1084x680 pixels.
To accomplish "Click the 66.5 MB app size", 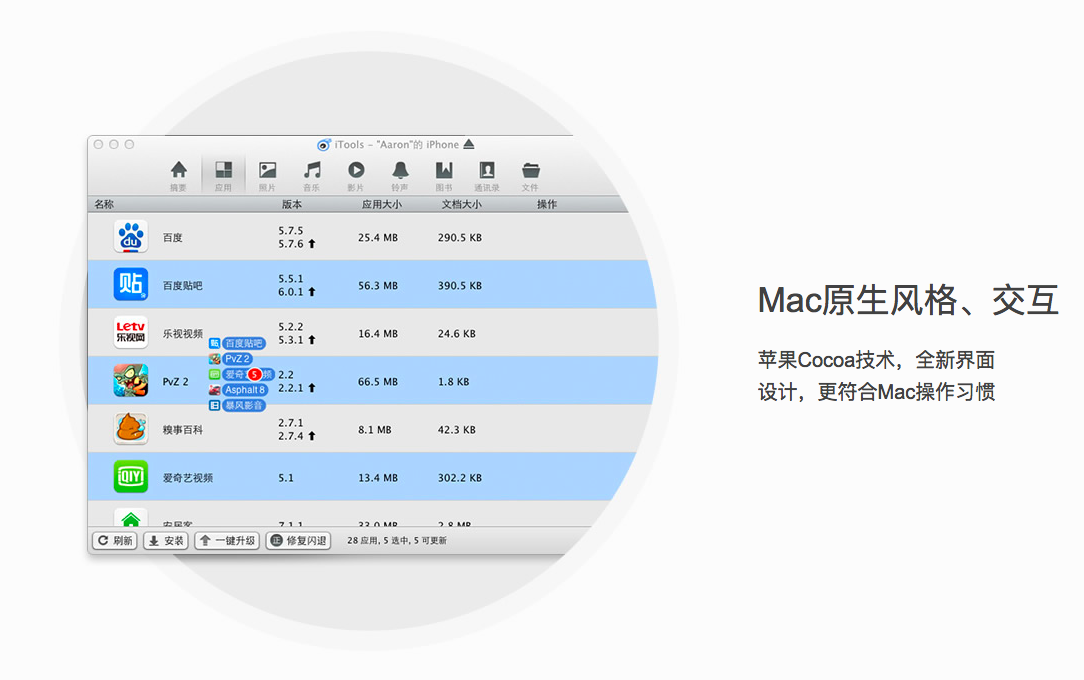I will [378, 381].
